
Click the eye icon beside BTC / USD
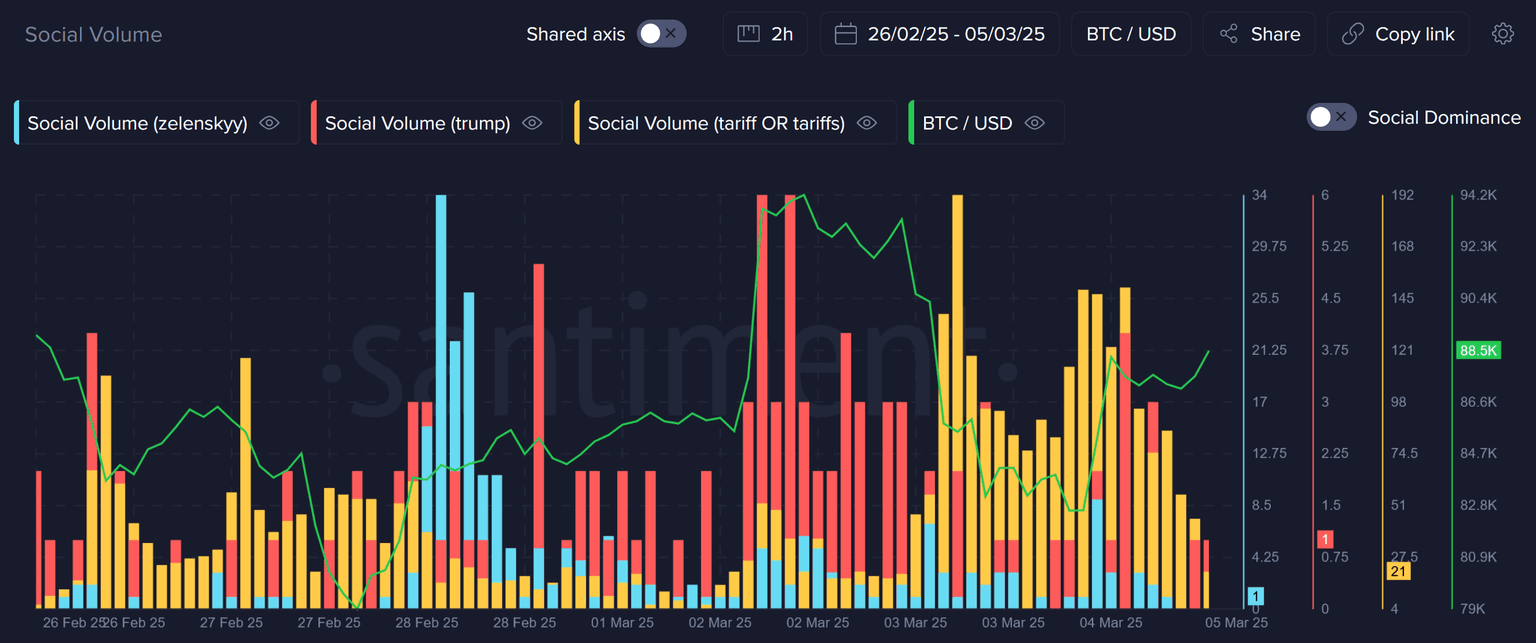pos(1035,123)
